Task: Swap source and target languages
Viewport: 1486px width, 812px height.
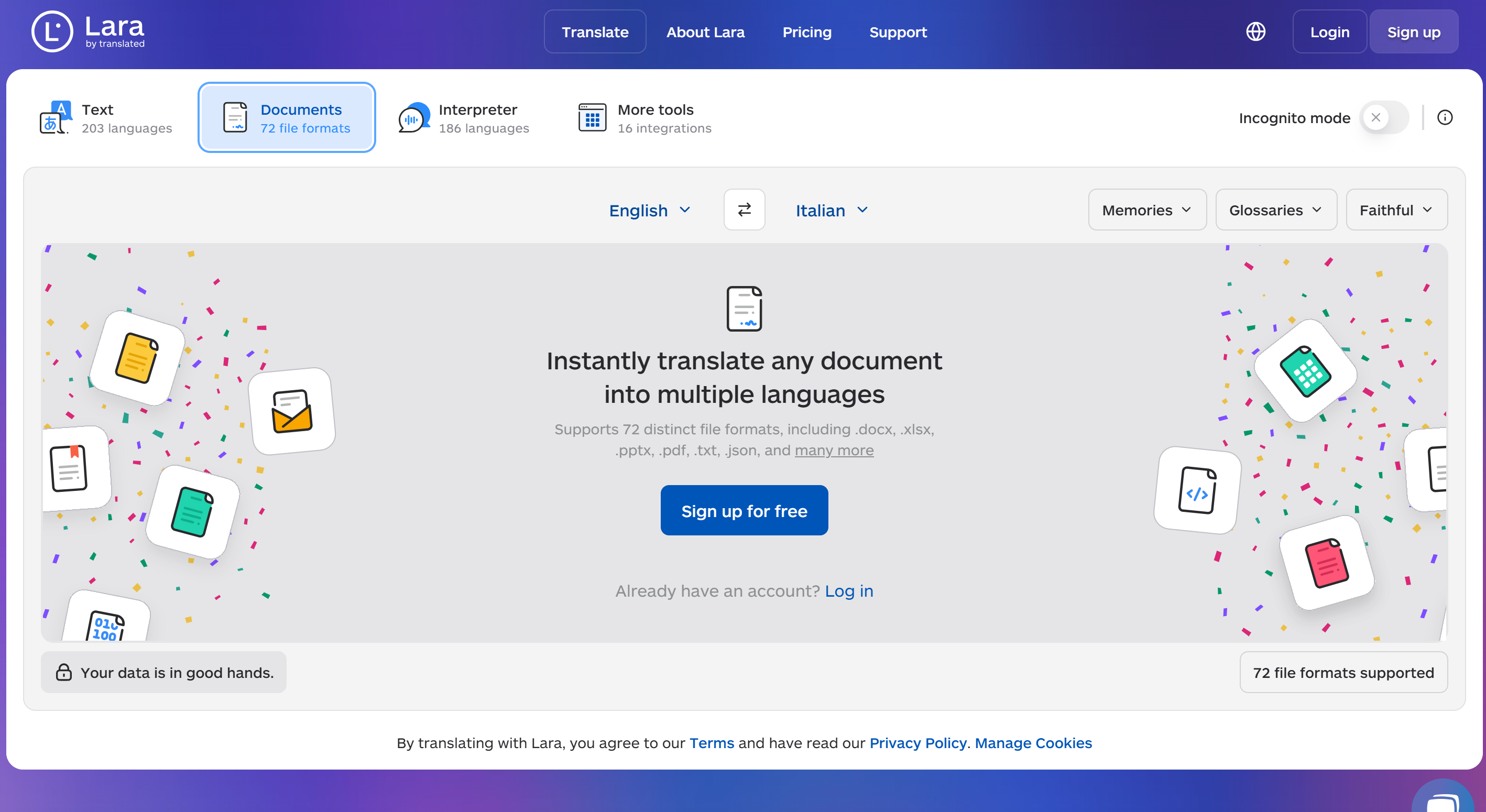Action: tap(744, 210)
